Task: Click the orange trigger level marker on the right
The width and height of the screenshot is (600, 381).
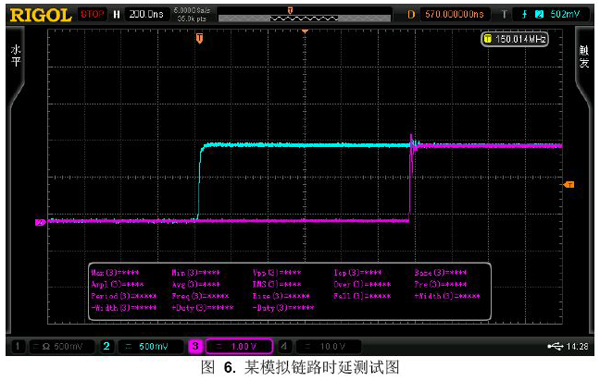Action: 569,185
